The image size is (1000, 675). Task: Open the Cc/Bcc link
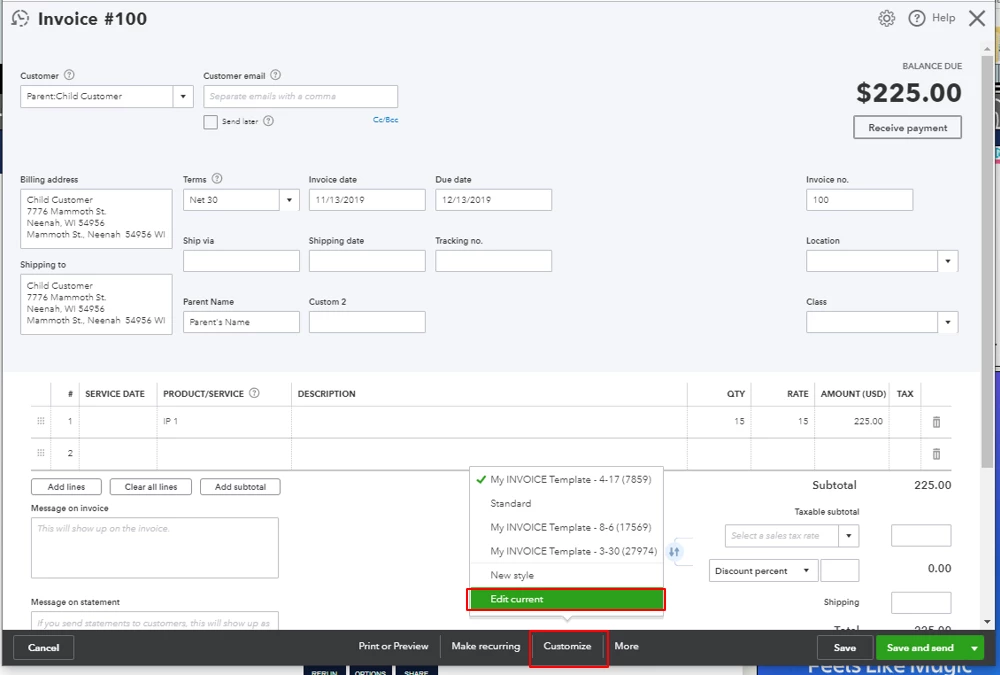[385, 120]
